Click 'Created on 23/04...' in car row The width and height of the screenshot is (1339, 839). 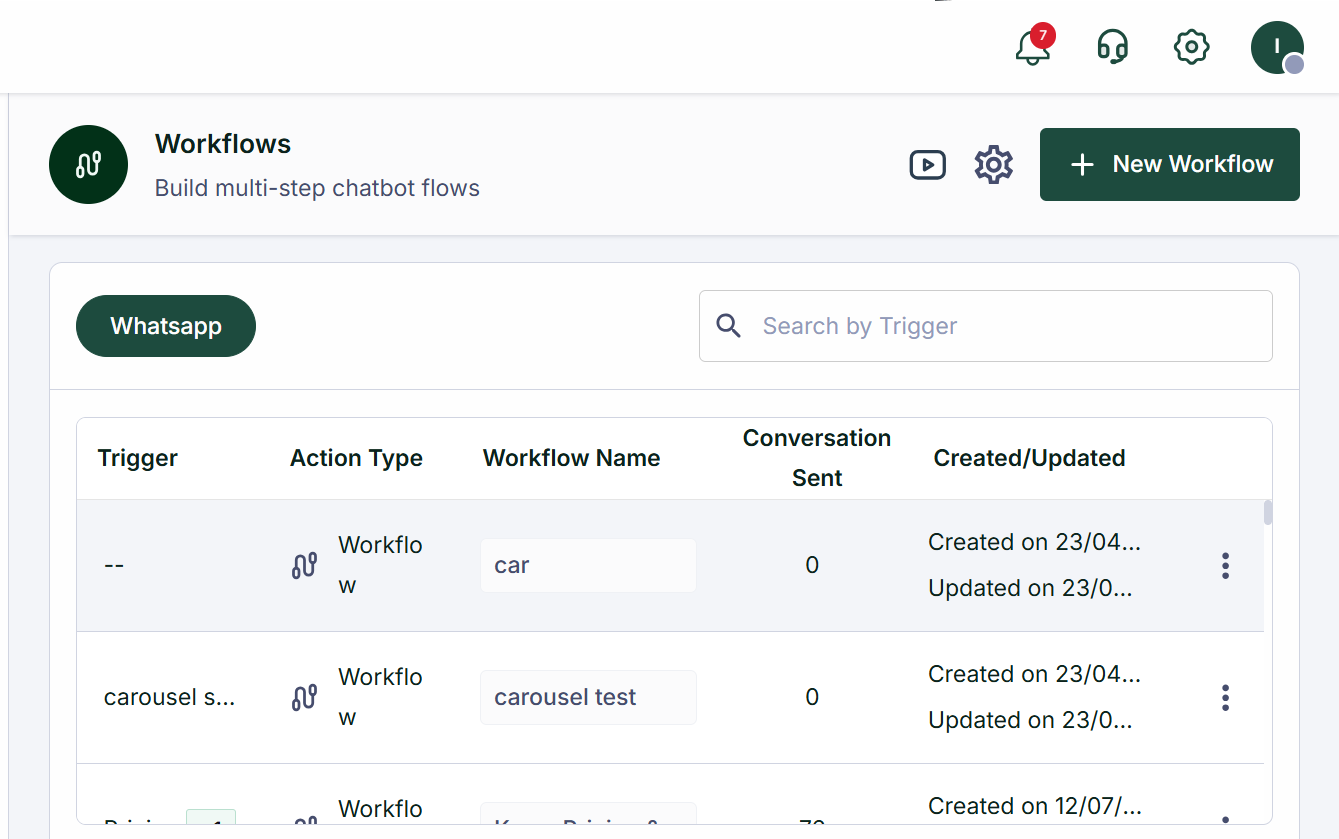tap(1034, 542)
